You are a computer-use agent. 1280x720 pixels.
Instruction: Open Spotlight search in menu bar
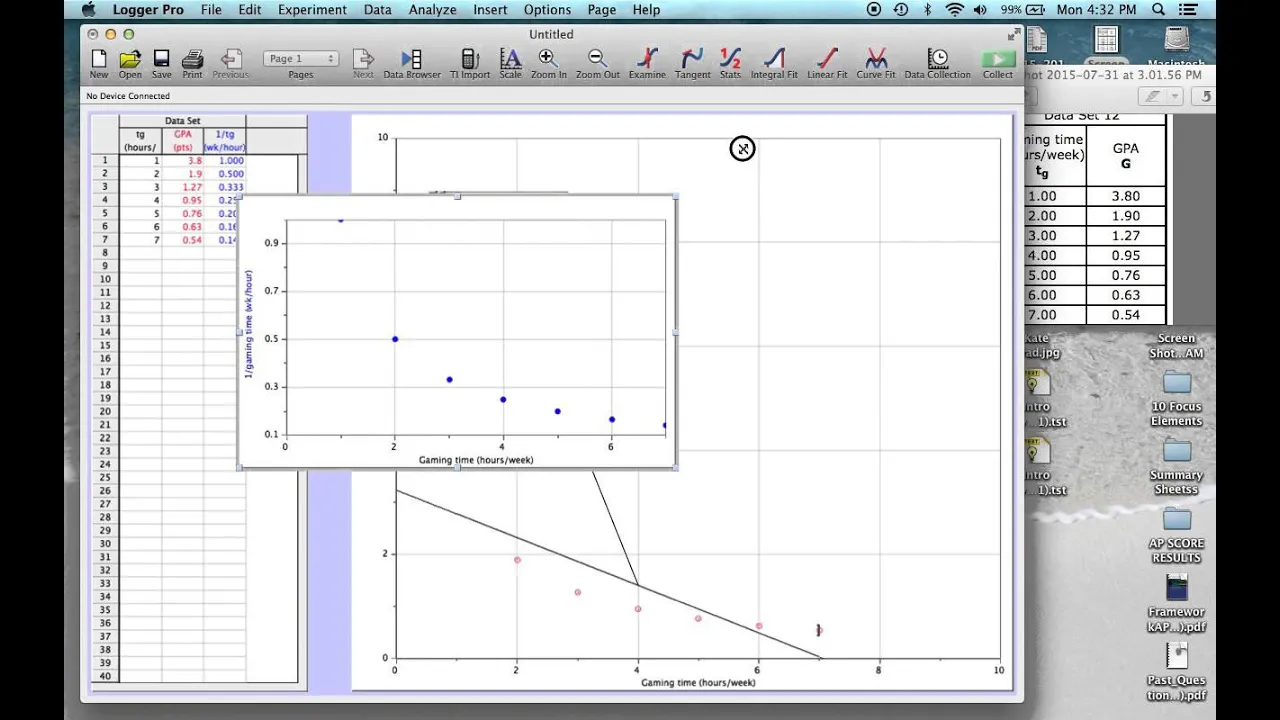click(x=1159, y=10)
